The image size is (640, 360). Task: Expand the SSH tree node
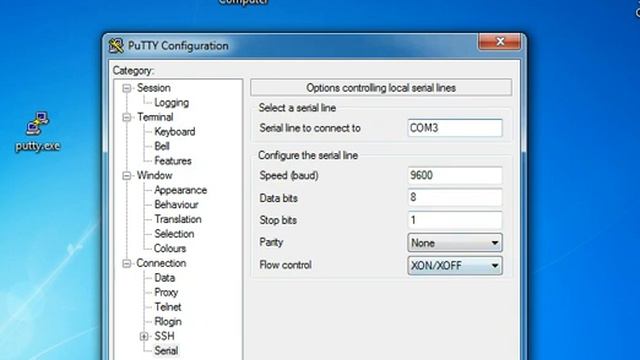(x=144, y=336)
